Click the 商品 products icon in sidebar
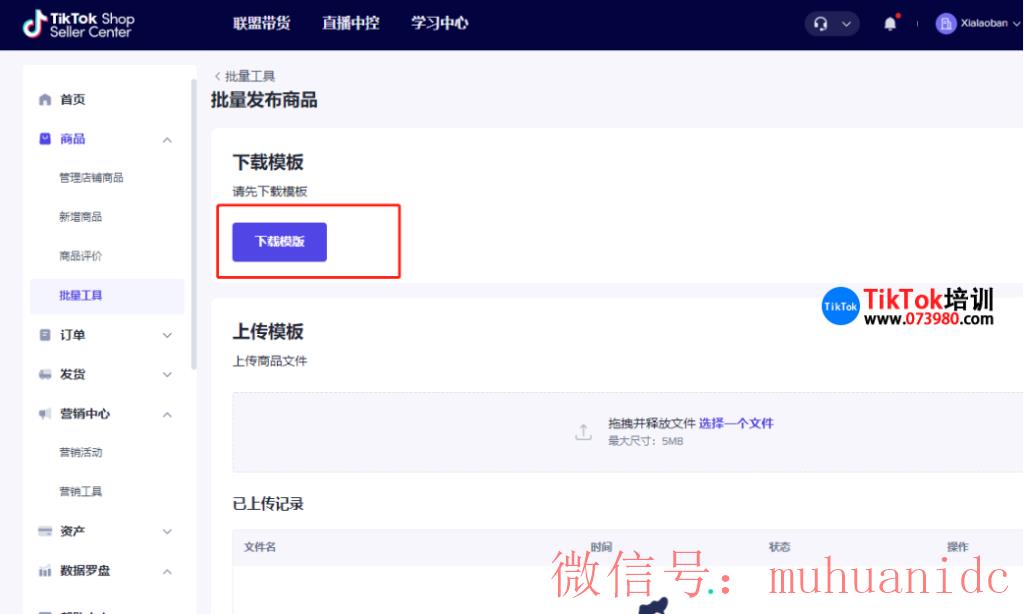Image resolution: width=1024 pixels, height=614 pixels. (x=45, y=139)
